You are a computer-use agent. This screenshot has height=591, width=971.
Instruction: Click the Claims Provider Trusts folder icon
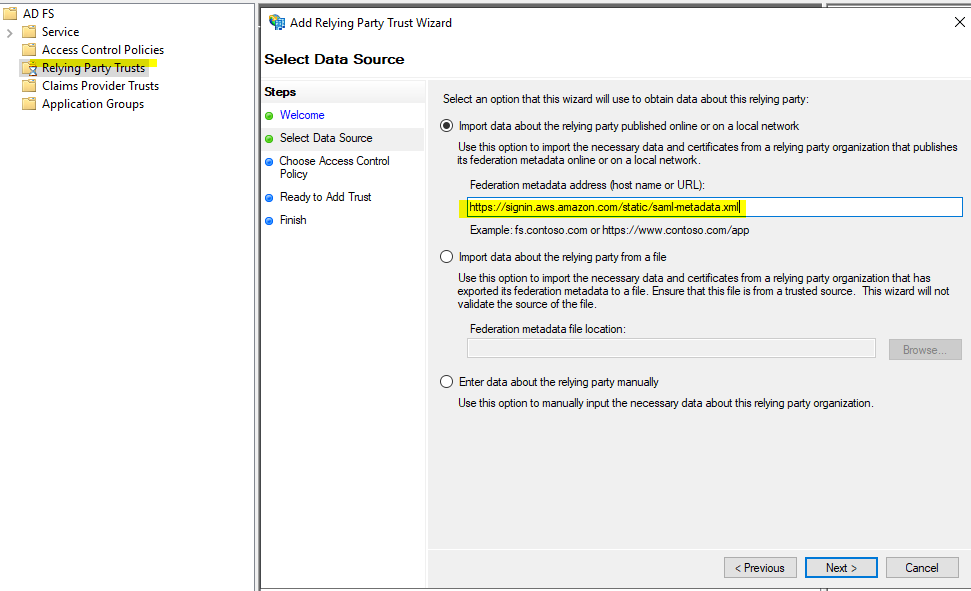(x=29, y=85)
